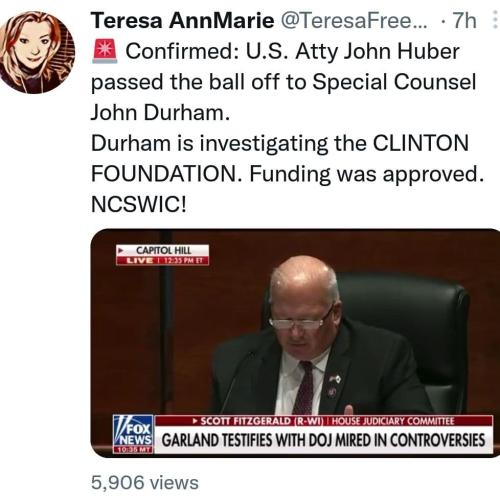Click the Fox News logo in video
The height and width of the screenshot is (500, 500).
click(x=133, y=430)
